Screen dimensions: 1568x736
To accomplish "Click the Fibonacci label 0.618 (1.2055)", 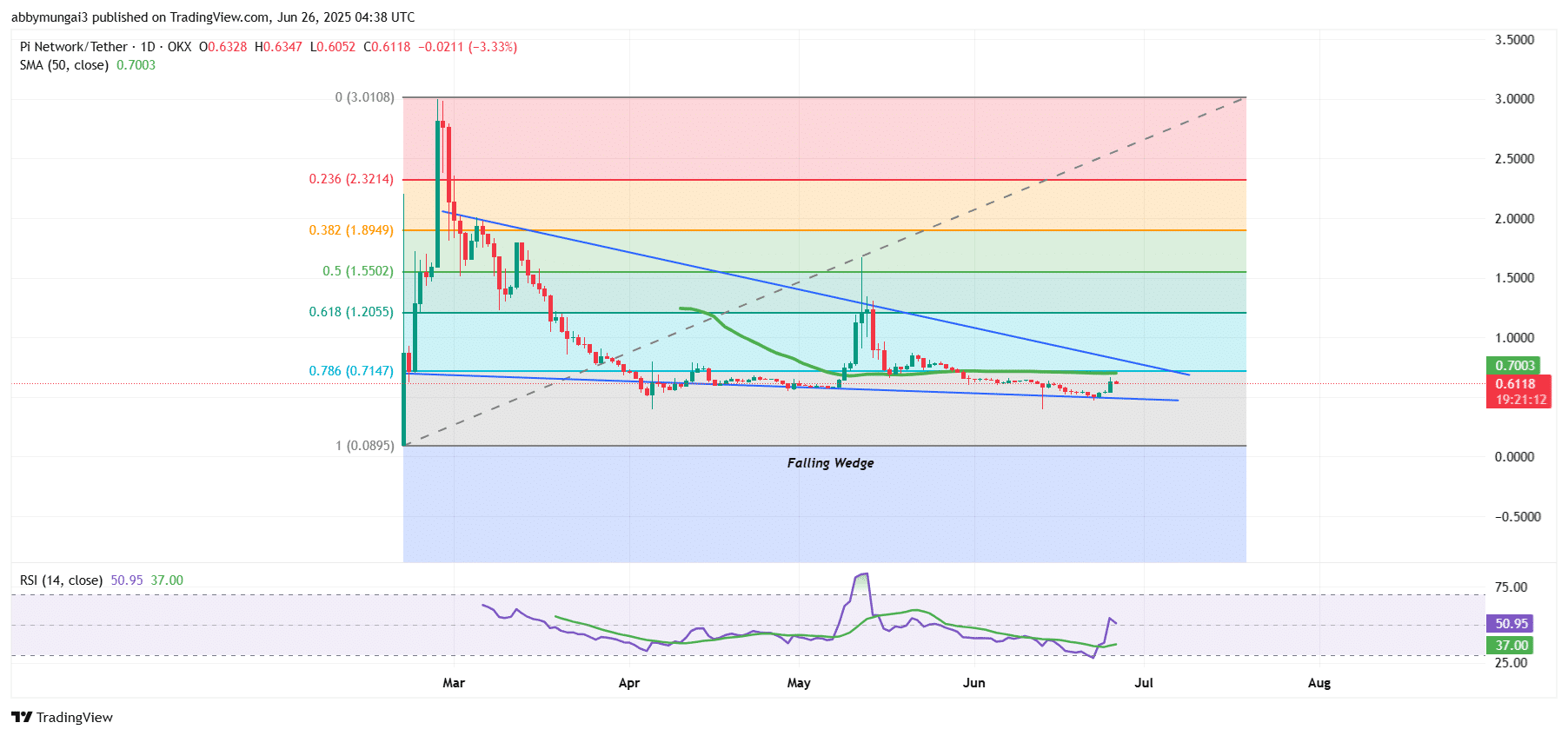I will click(x=351, y=312).
